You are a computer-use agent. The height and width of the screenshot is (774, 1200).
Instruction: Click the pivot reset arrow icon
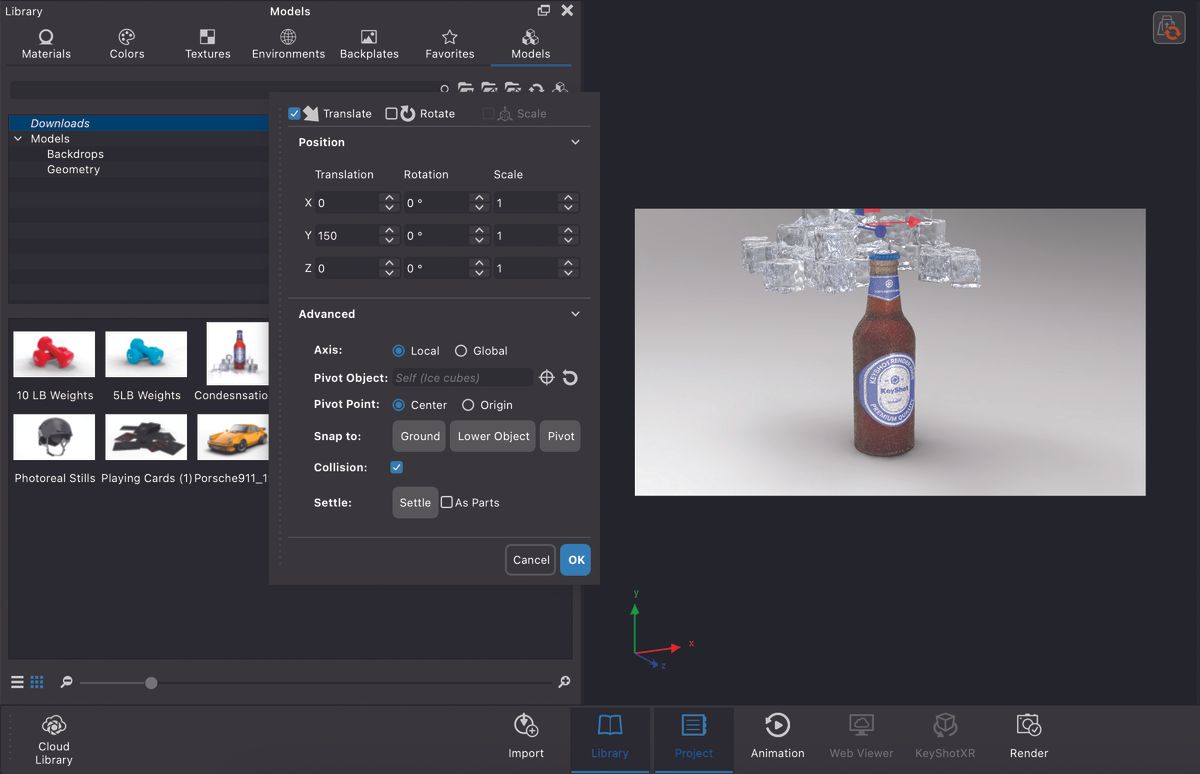tap(568, 377)
